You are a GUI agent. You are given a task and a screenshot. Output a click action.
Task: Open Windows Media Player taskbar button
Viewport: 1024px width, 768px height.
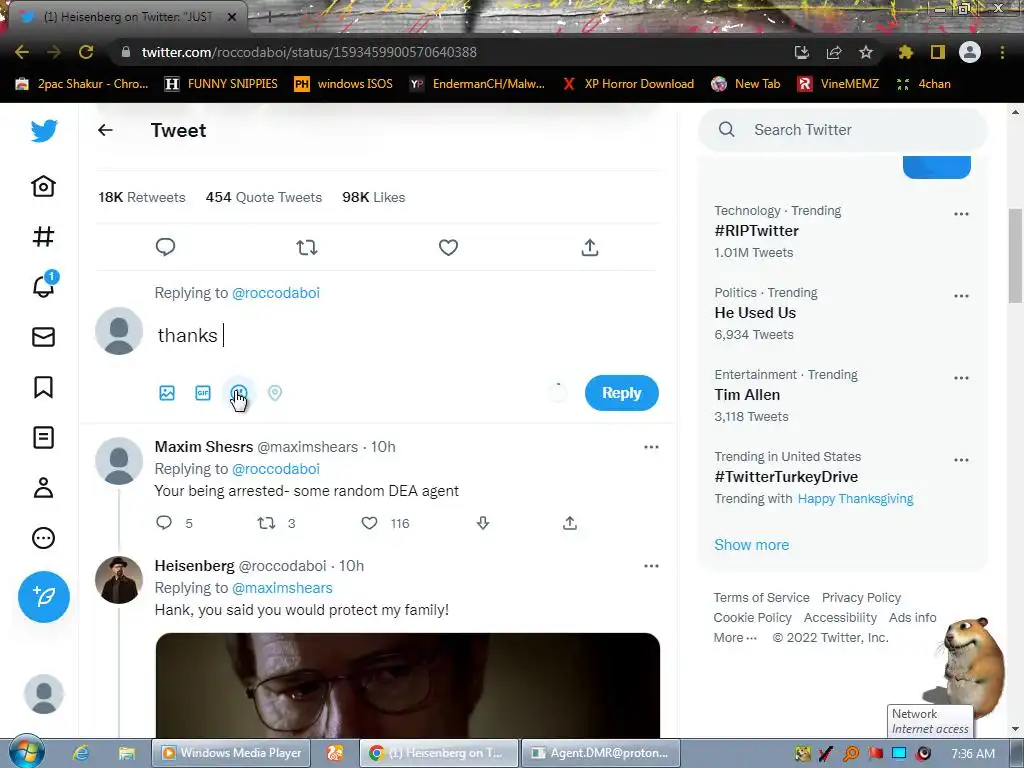pyautogui.click(x=232, y=753)
